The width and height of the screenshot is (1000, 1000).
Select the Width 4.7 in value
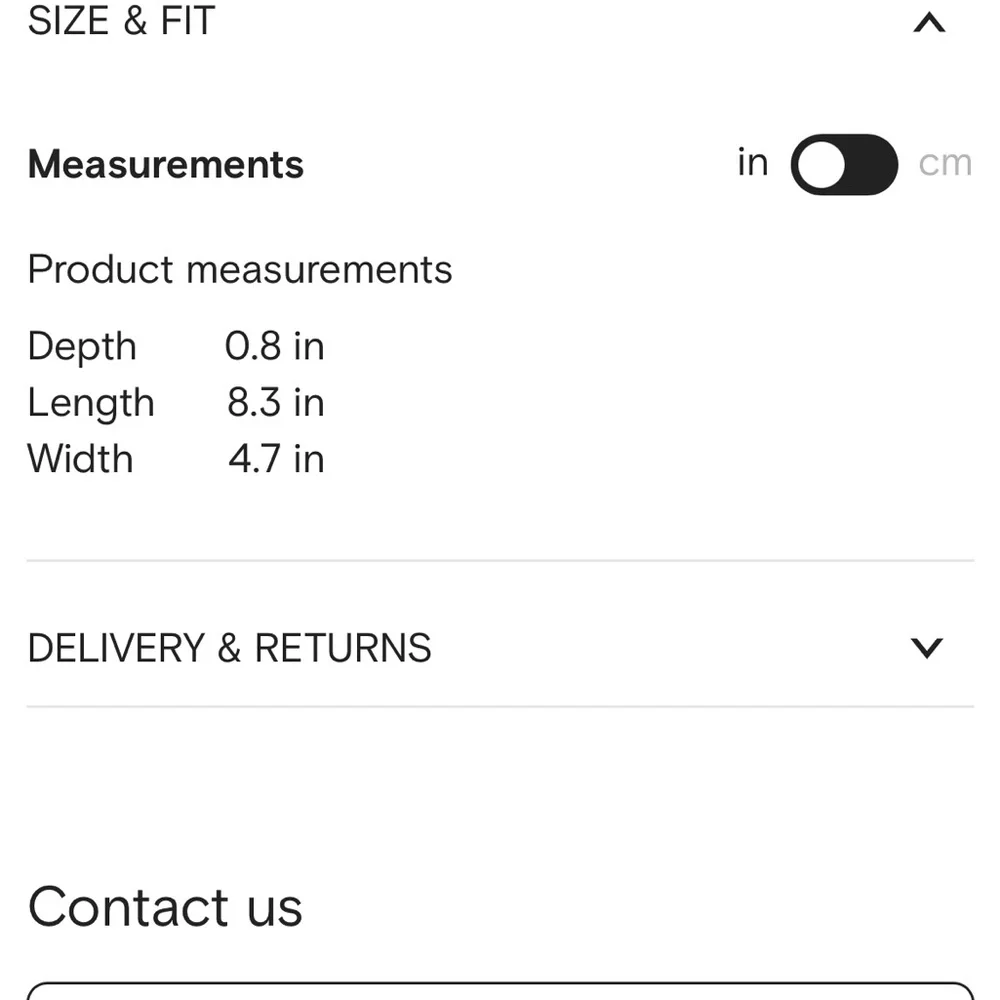click(277, 459)
